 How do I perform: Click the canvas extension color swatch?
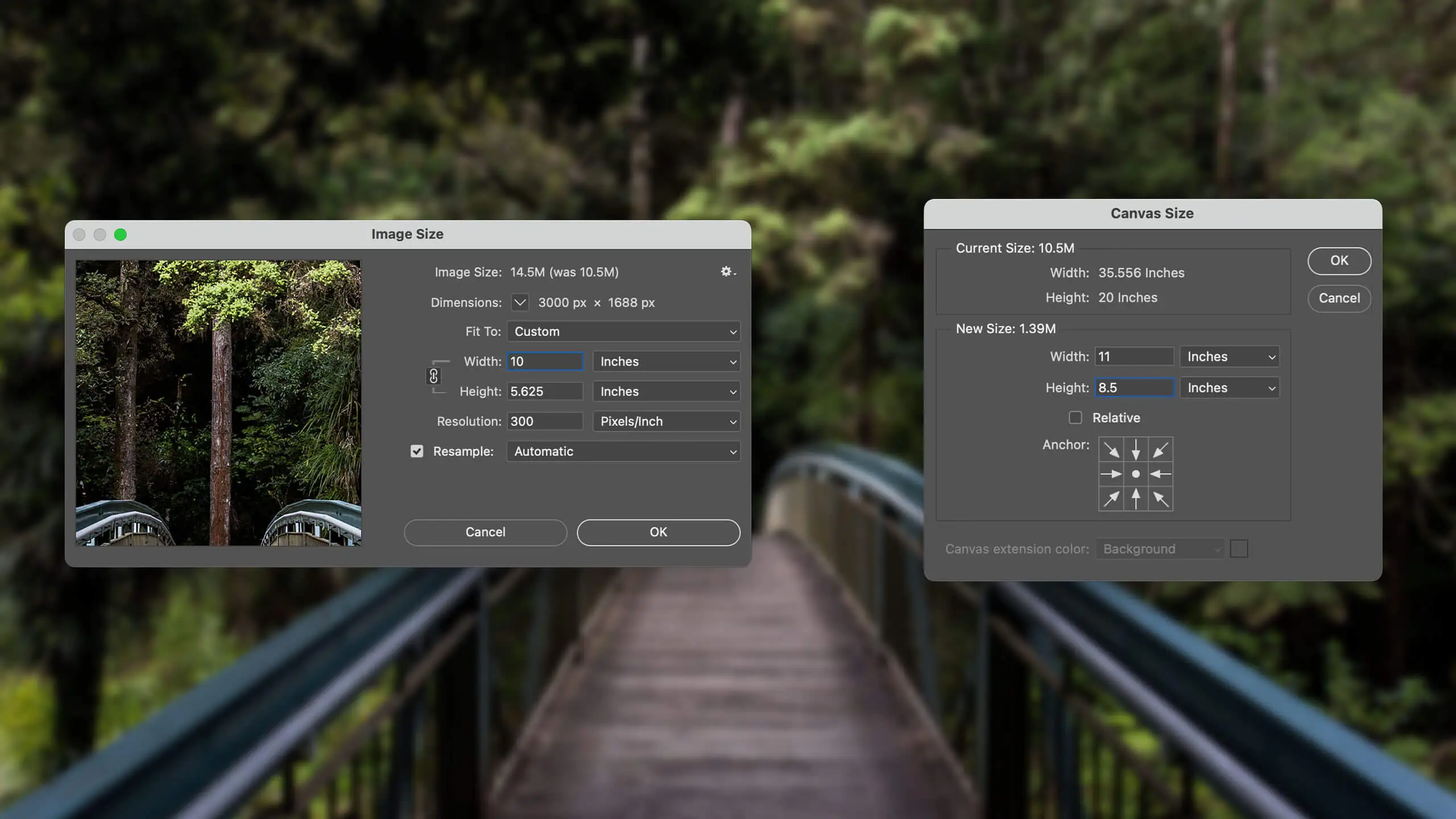tap(1239, 549)
